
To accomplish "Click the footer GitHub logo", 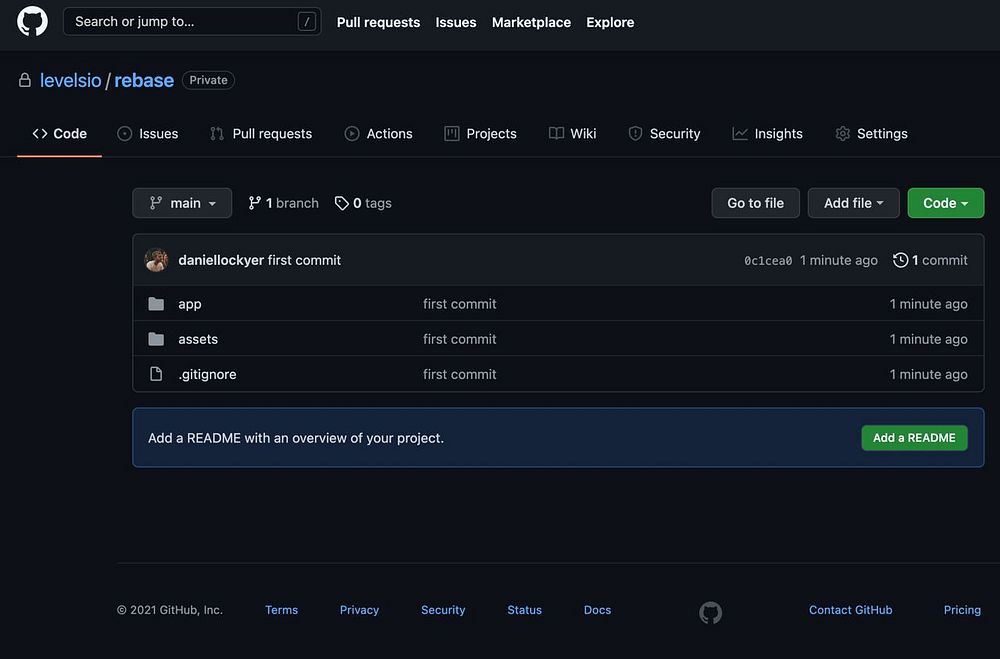I will [710, 612].
